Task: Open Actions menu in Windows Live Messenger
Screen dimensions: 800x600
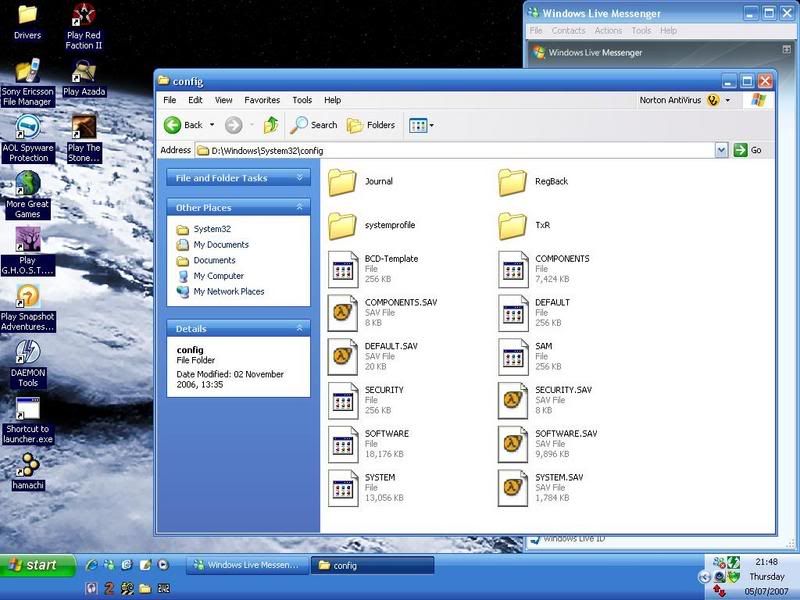Action: point(608,31)
